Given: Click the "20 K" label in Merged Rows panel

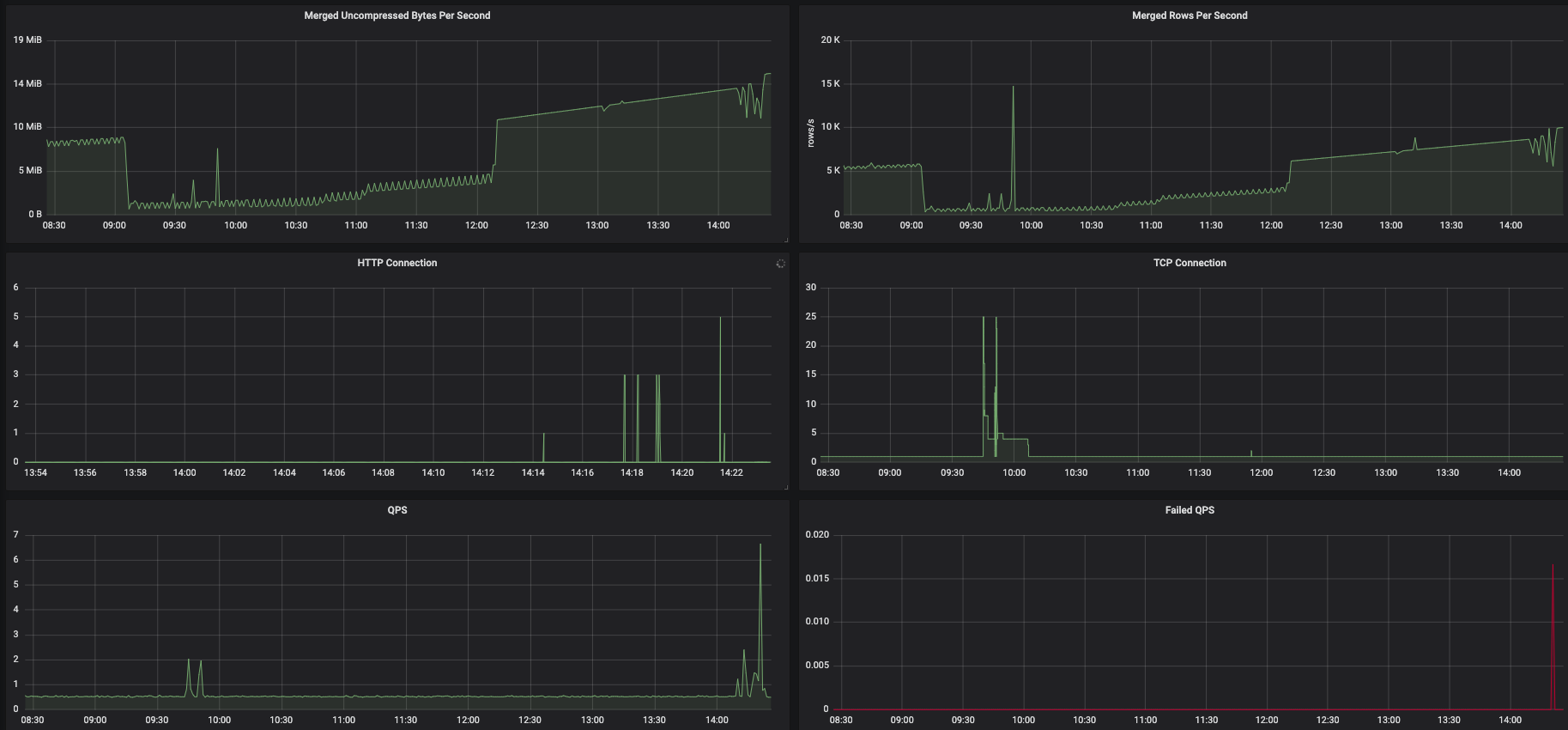Looking at the screenshot, I should coord(830,40).
